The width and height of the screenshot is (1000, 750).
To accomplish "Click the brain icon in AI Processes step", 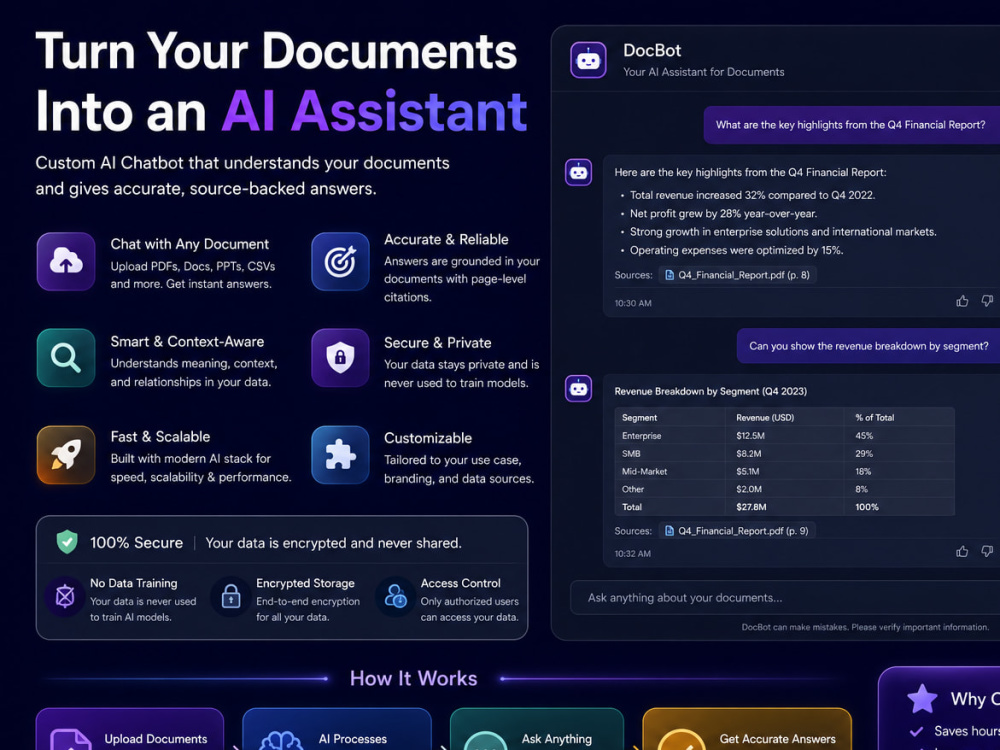I will (281, 741).
